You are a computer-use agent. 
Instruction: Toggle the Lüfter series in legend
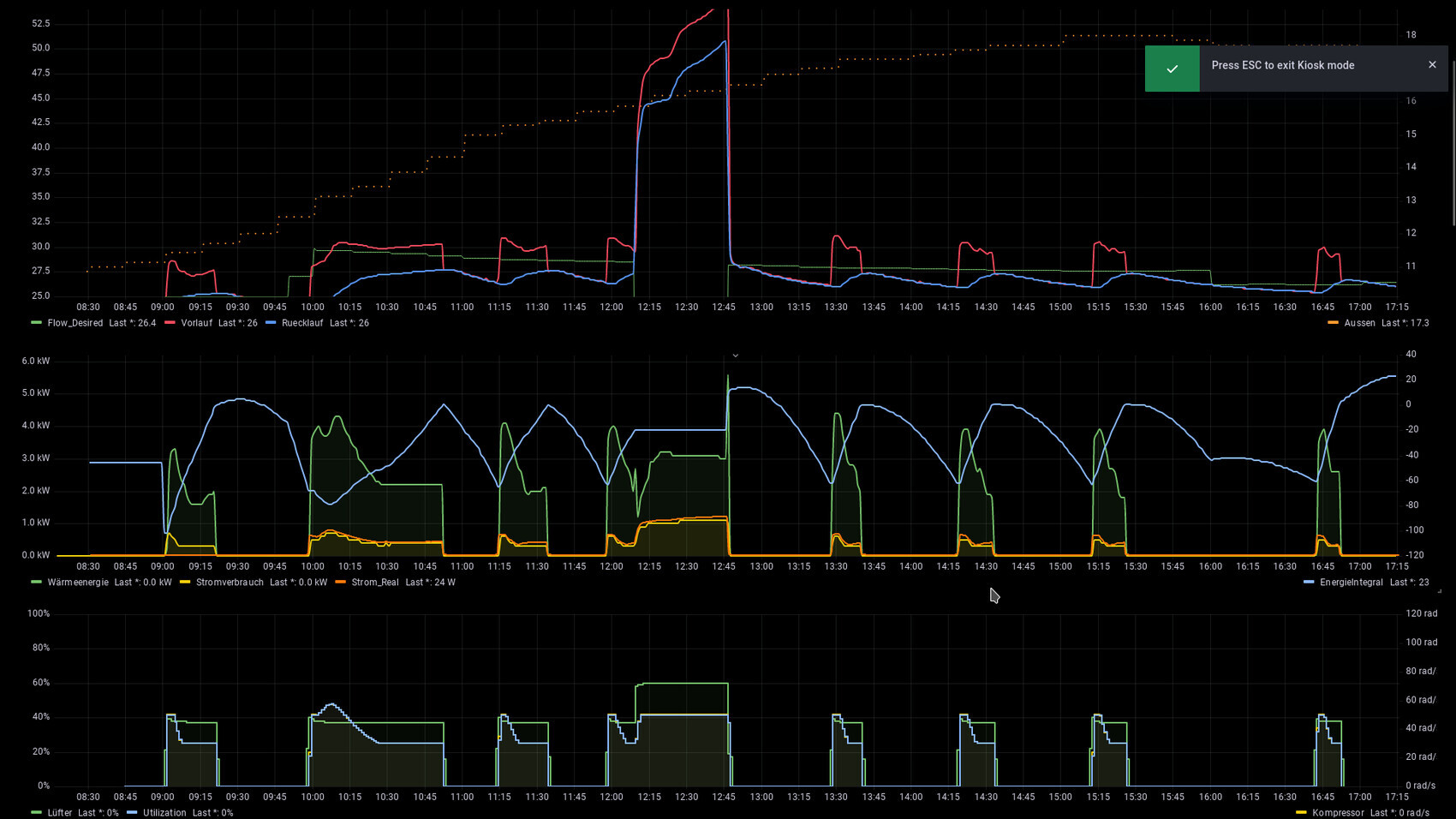[60, 813]
